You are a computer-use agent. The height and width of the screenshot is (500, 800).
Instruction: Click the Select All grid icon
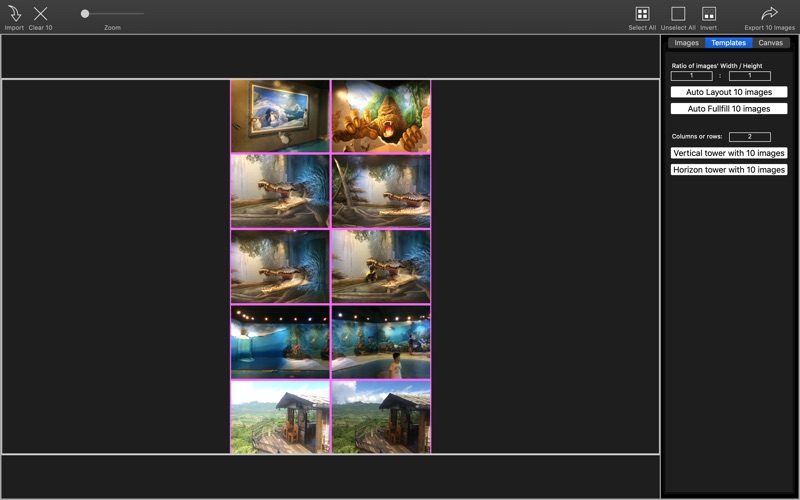click(x=642, y=14)
